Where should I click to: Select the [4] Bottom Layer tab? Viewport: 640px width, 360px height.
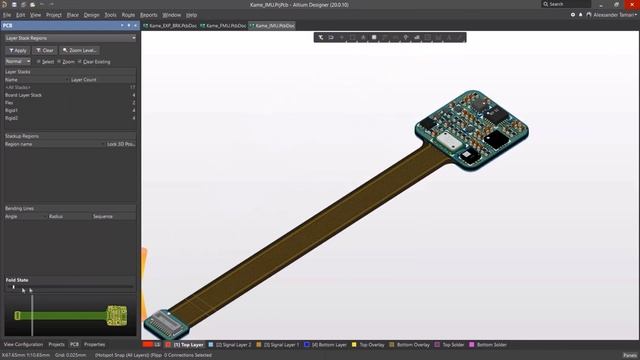click(x=326, y=345)
